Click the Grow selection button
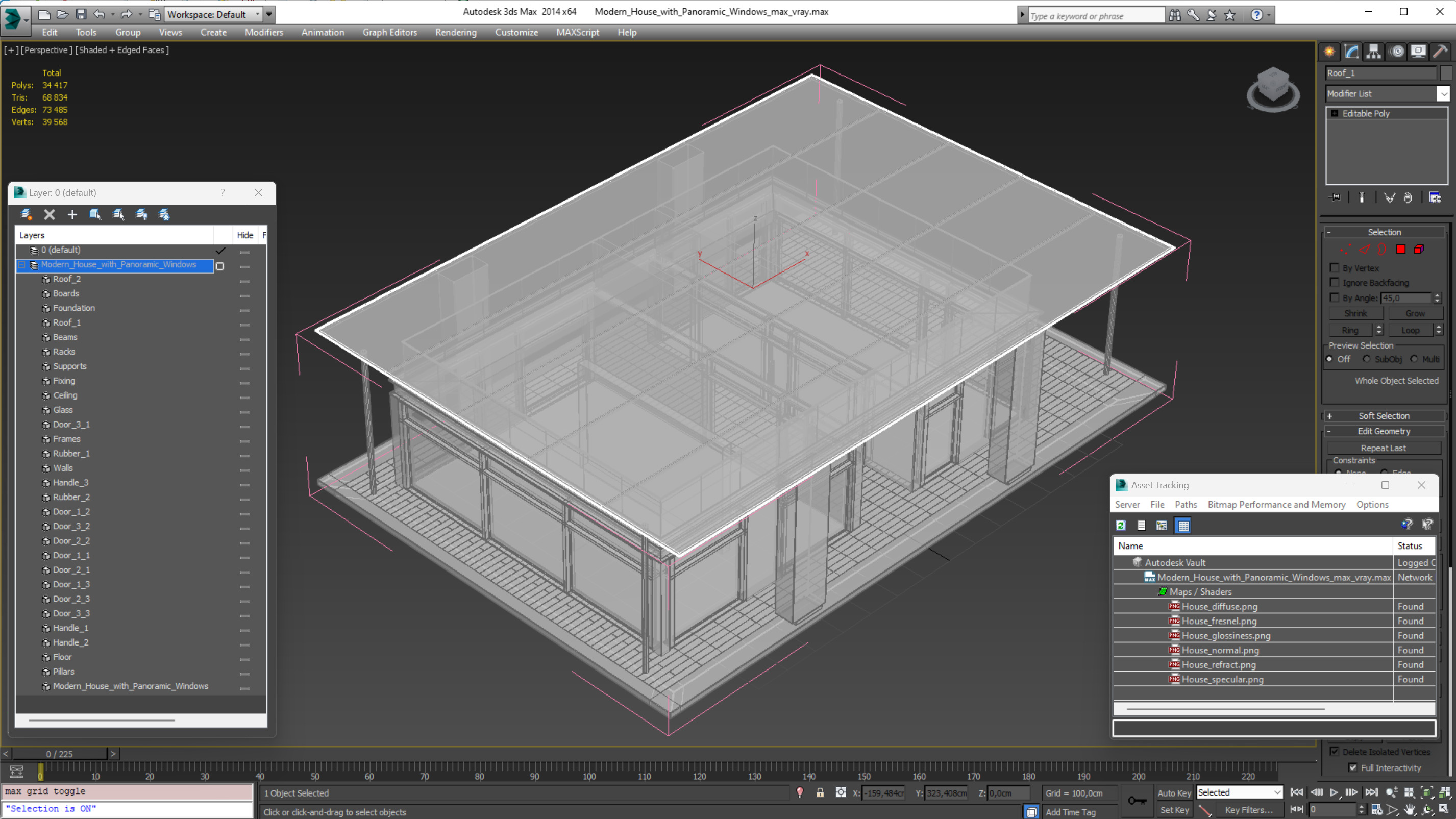This screenshot has width=1456, height=819. (1415, 314)
